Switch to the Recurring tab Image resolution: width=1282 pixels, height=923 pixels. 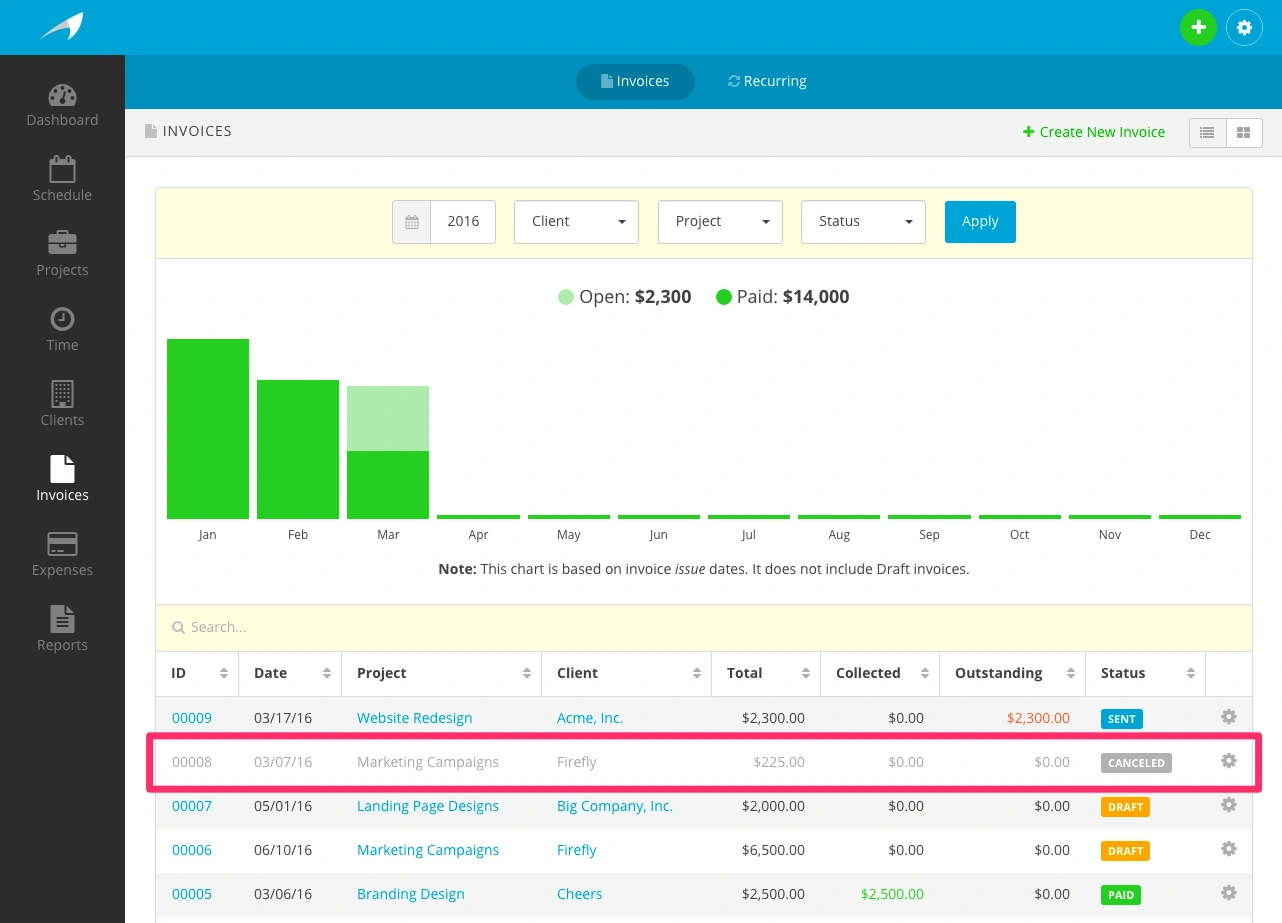[x=767, y=81]
